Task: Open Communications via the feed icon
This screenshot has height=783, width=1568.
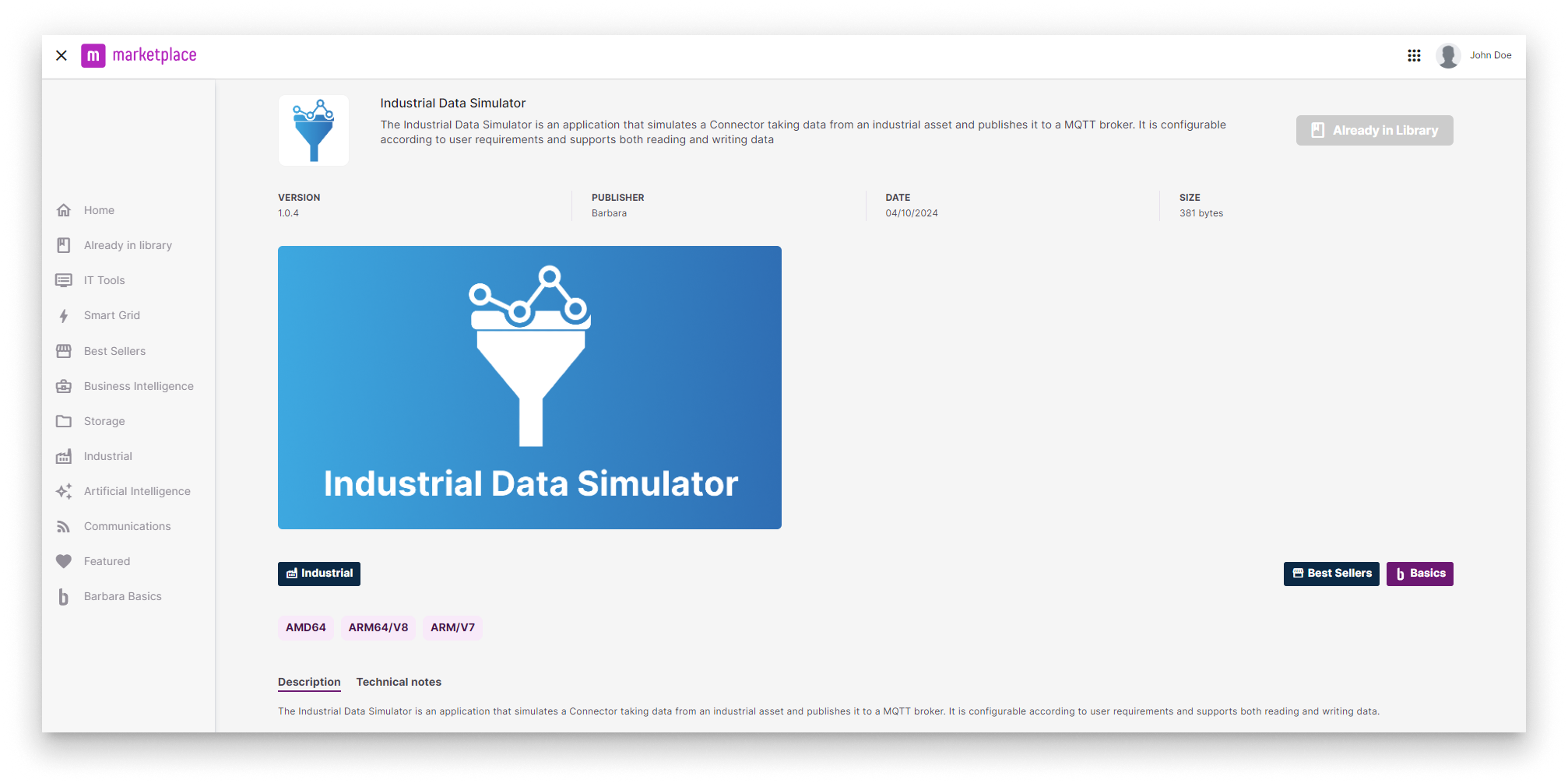Action: [x=63, y=526]
